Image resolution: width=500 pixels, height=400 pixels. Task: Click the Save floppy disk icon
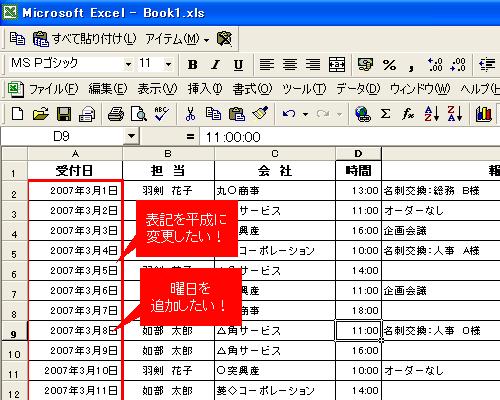[64, 114]
